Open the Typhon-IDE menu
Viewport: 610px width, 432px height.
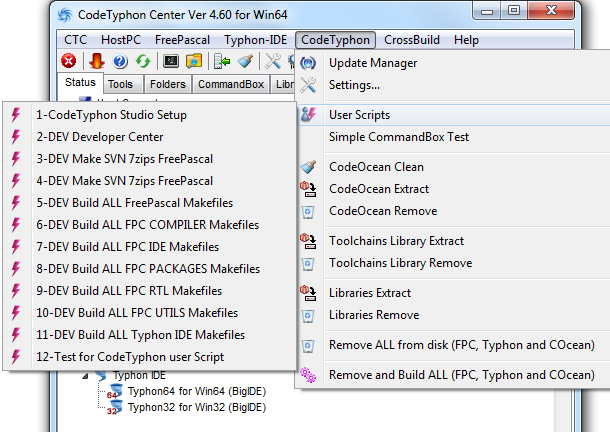click(x=256, y=40)
